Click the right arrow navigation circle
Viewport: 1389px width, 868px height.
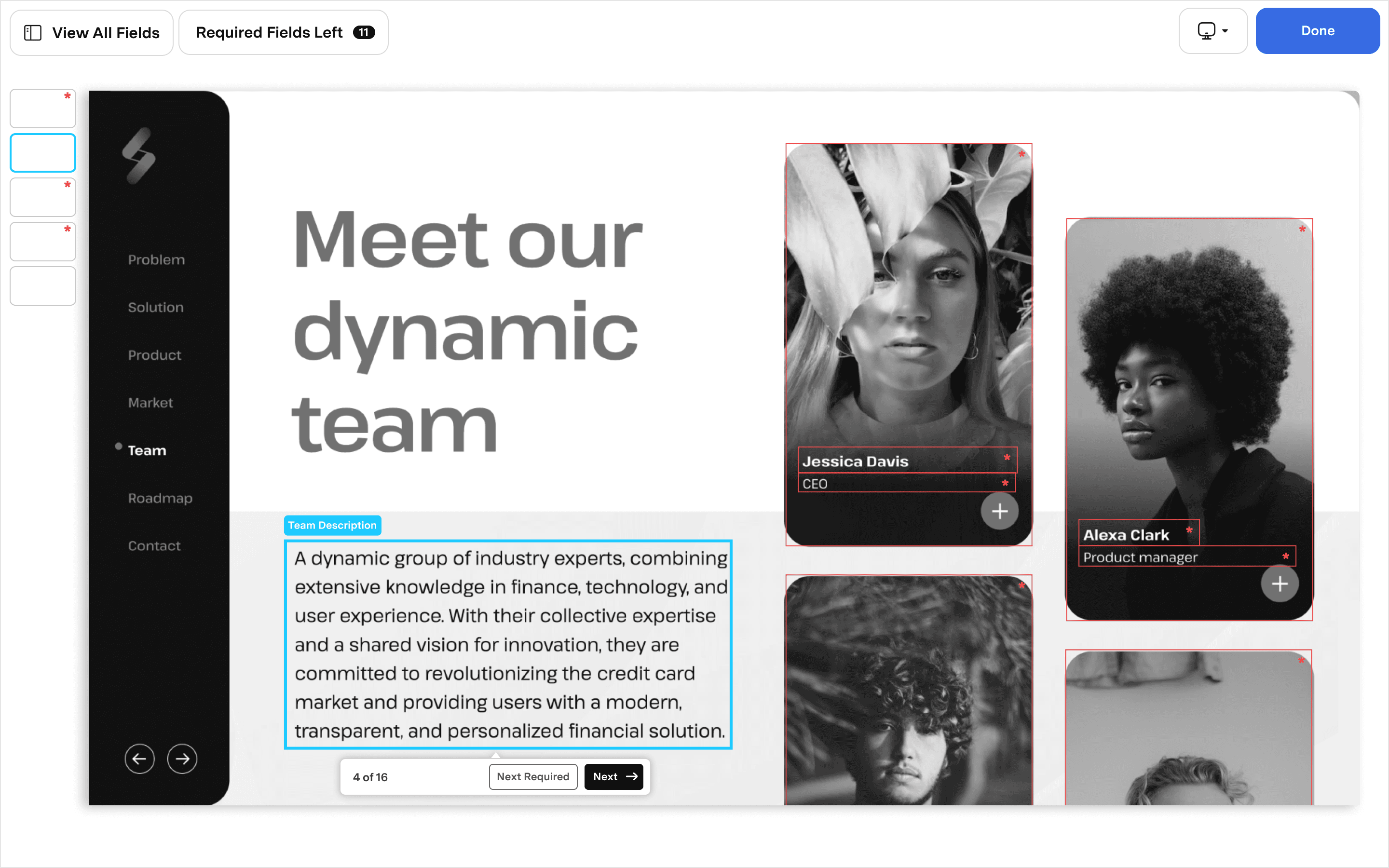[x=182, y=759]
